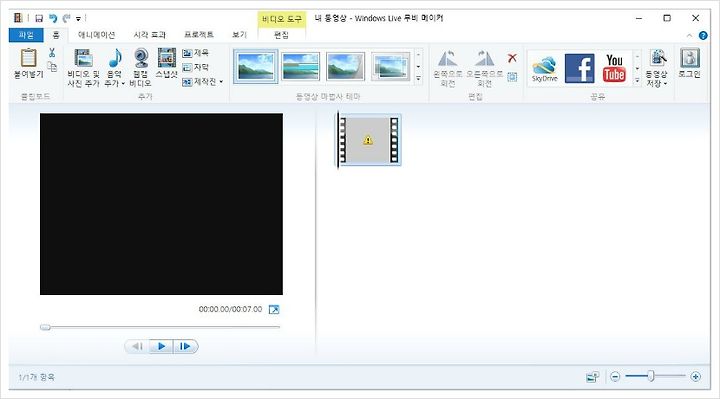Select the second AutoMovie theme thumbnail
Screen dimensions: 720x399
(300, 67)
